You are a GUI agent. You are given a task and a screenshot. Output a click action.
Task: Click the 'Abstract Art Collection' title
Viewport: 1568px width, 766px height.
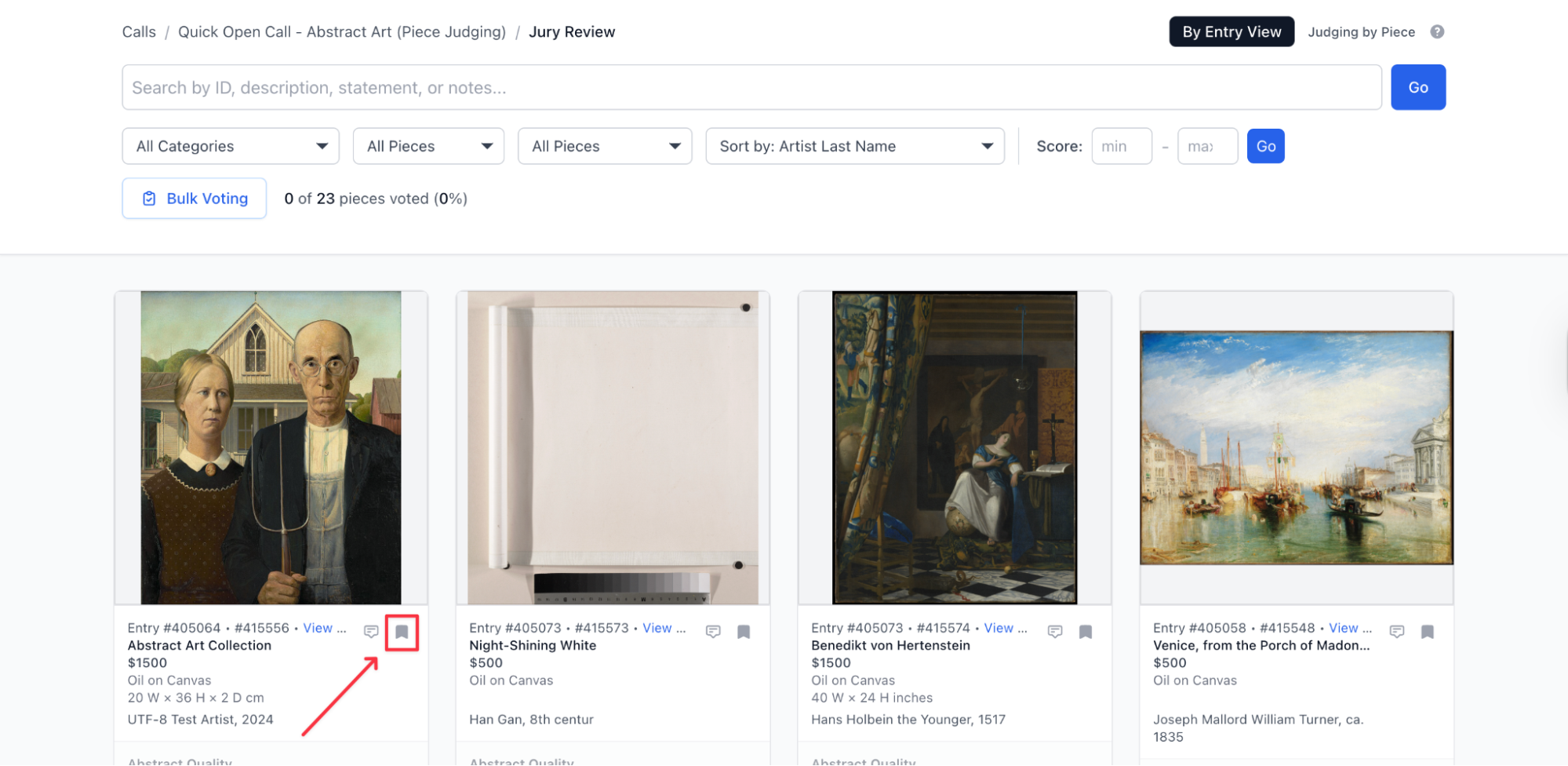click(199, 645)
